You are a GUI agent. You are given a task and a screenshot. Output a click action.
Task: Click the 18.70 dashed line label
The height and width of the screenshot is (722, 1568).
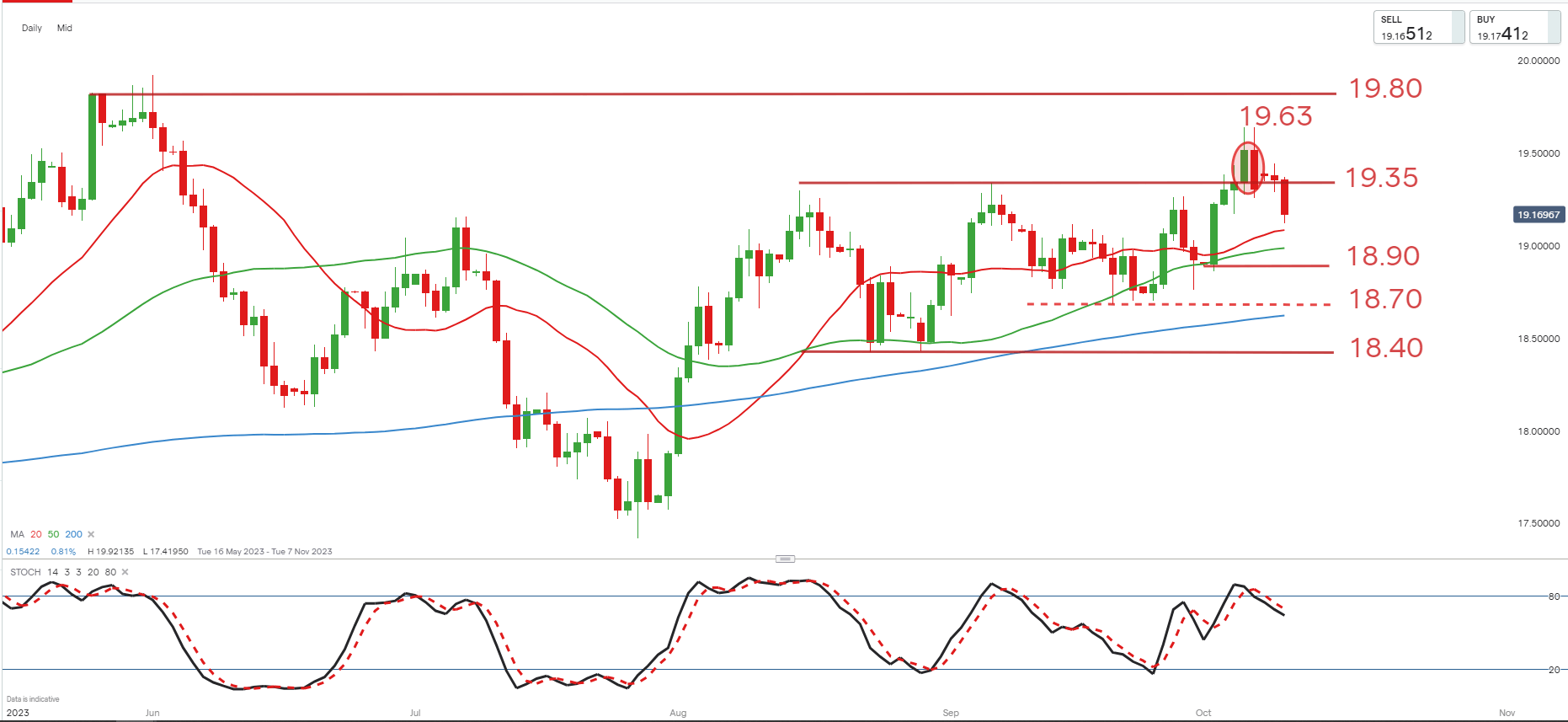coord(1385,299)
